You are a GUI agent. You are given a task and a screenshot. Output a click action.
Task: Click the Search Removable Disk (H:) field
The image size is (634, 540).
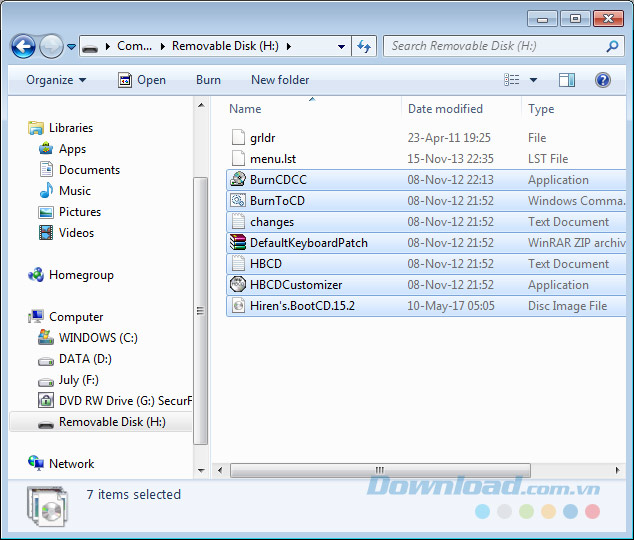click(495, 46)
